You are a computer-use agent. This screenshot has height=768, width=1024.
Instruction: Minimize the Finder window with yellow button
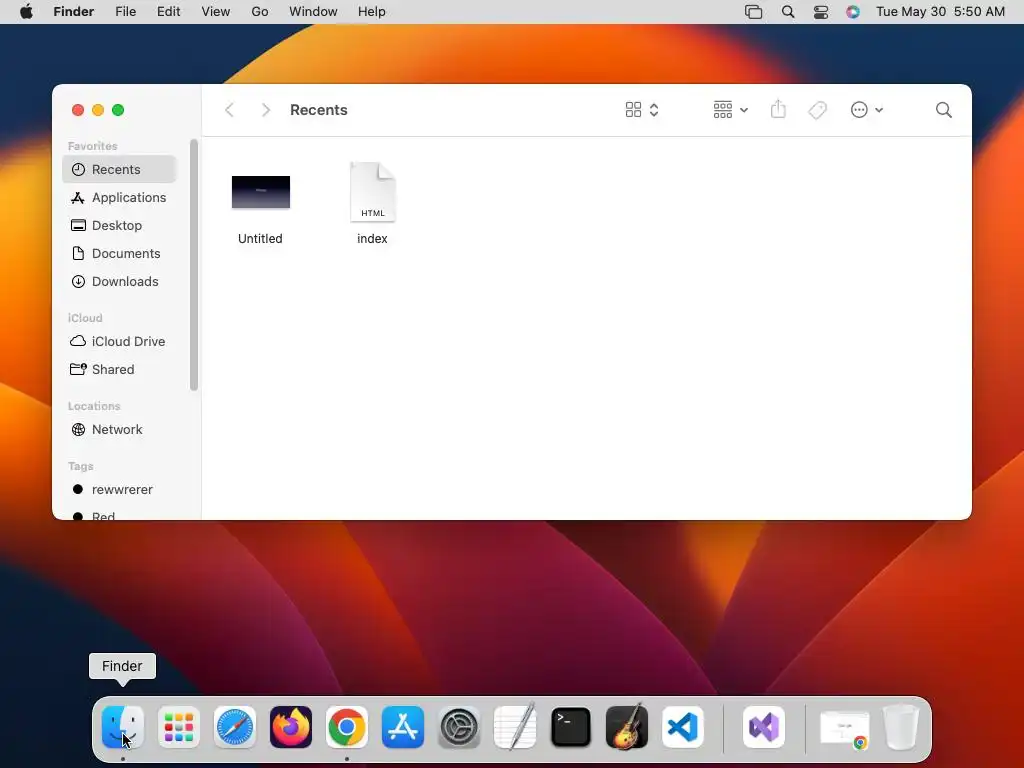pos(98,110)
